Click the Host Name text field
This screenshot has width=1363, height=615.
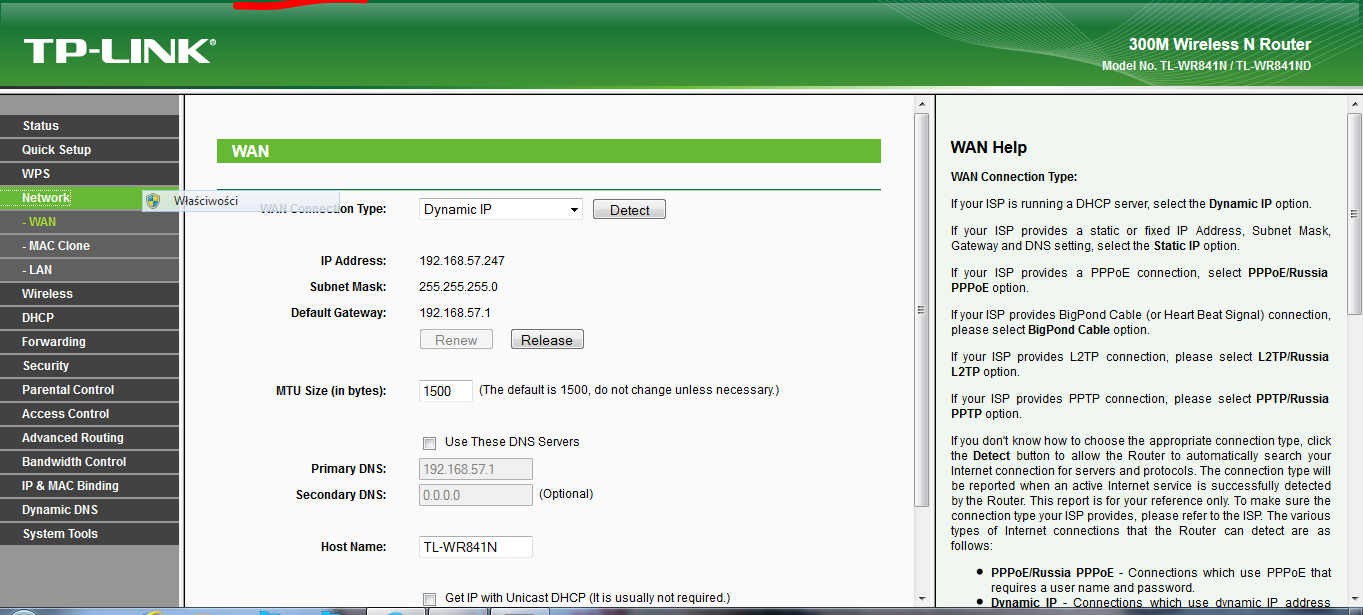point(475,547)
